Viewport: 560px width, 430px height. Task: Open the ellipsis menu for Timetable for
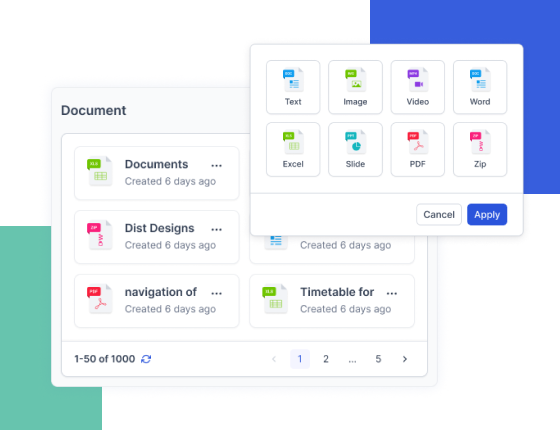tap(392, 293)
